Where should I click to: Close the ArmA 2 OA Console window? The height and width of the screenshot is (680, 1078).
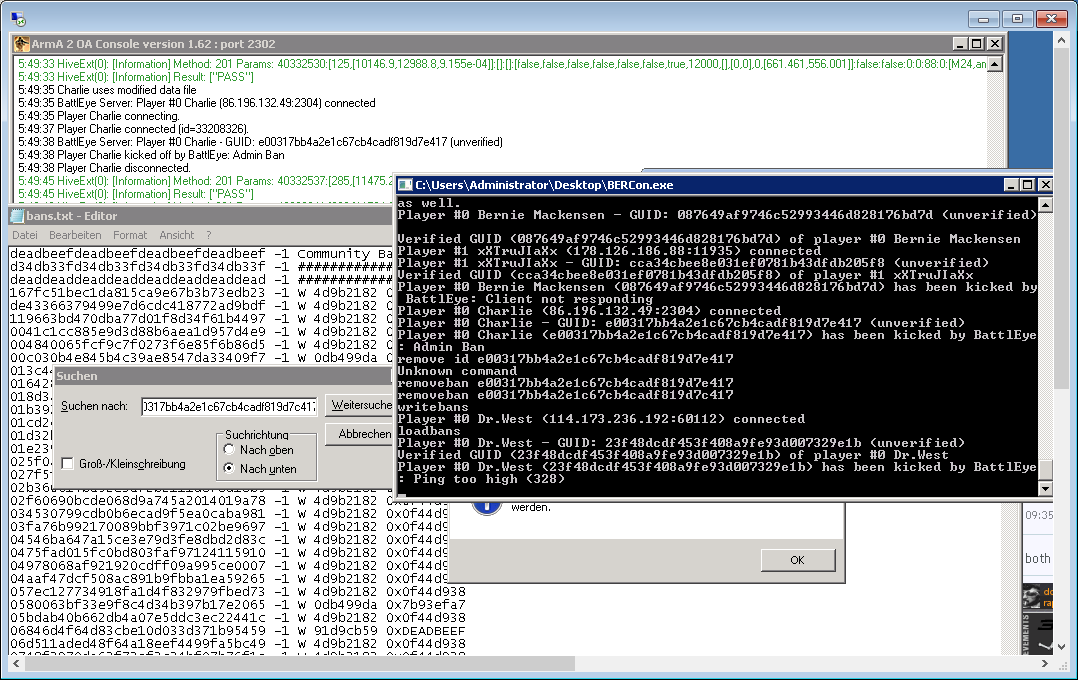[x=994, y=44]
